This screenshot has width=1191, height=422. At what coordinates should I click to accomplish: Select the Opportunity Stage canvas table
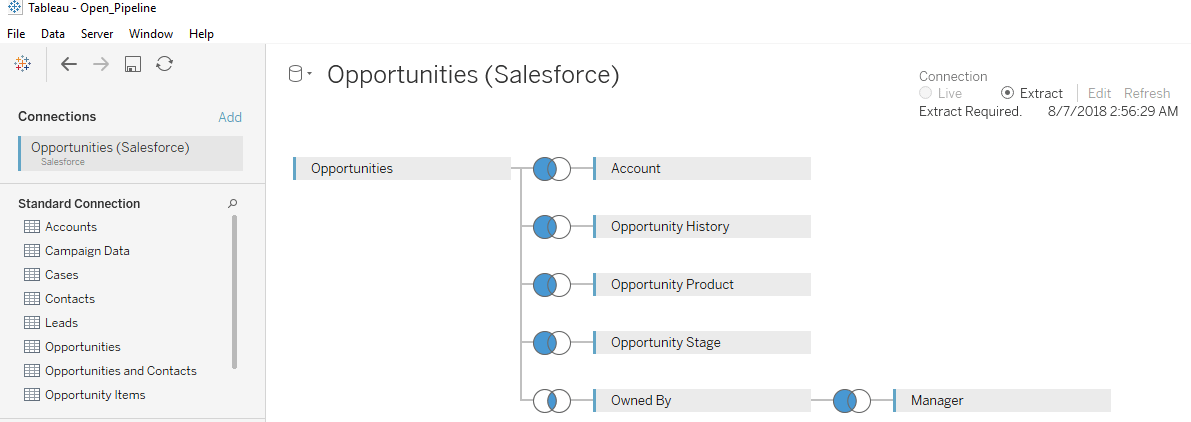(x=702, y=343)
